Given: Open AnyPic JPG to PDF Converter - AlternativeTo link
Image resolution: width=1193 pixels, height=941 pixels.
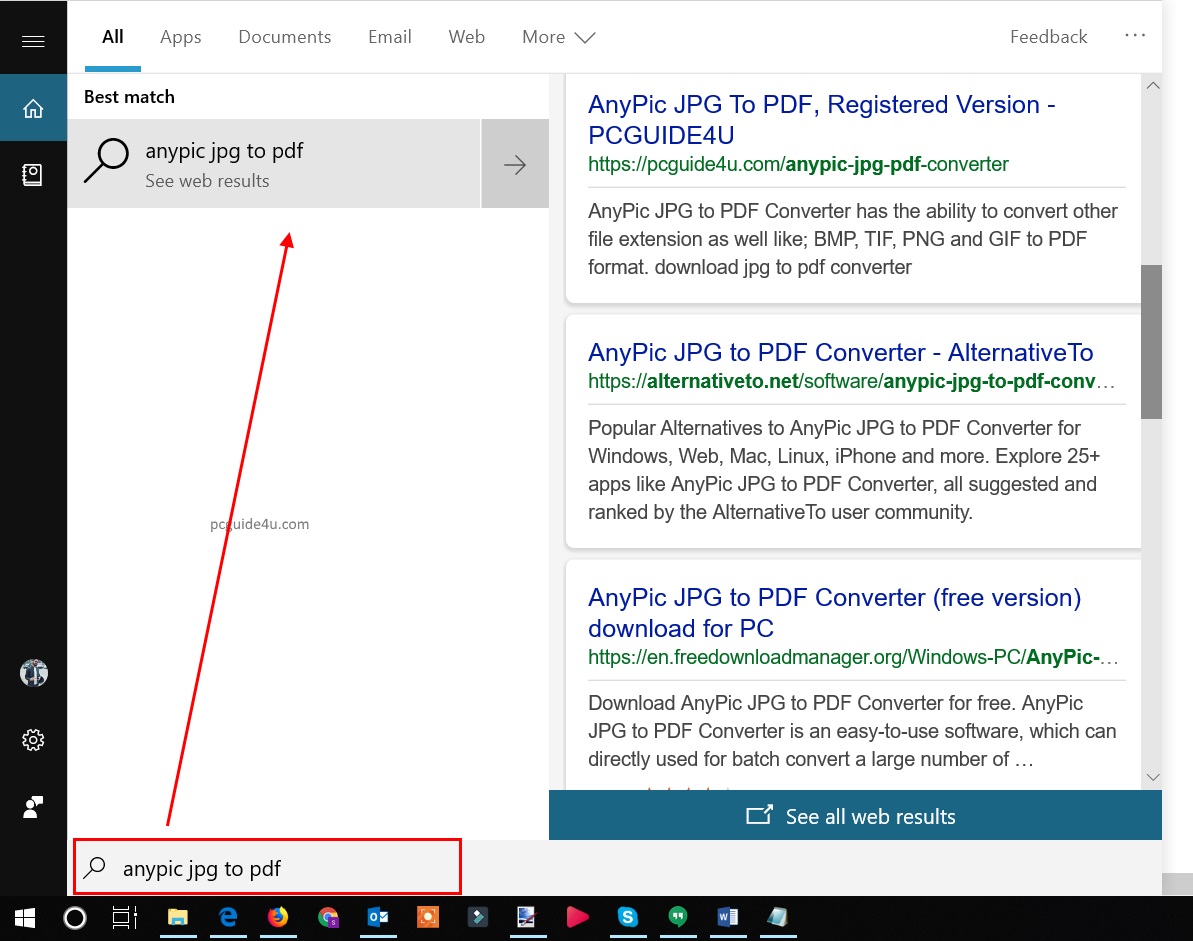Looking at the screenshot, I should coord(840,353).
